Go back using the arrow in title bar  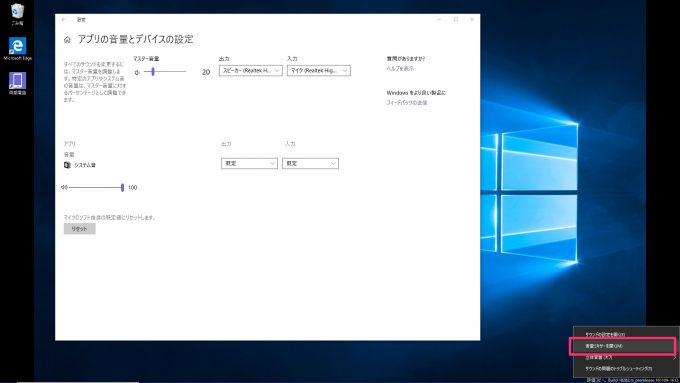[64, 20]
